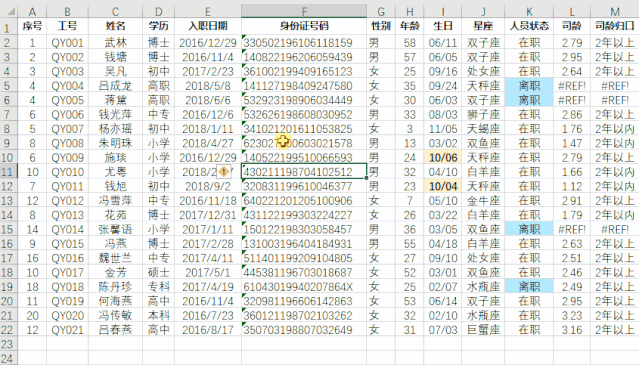Screen dimensions: 639x365
Task: Select column K header
Action: pos(529,11)
